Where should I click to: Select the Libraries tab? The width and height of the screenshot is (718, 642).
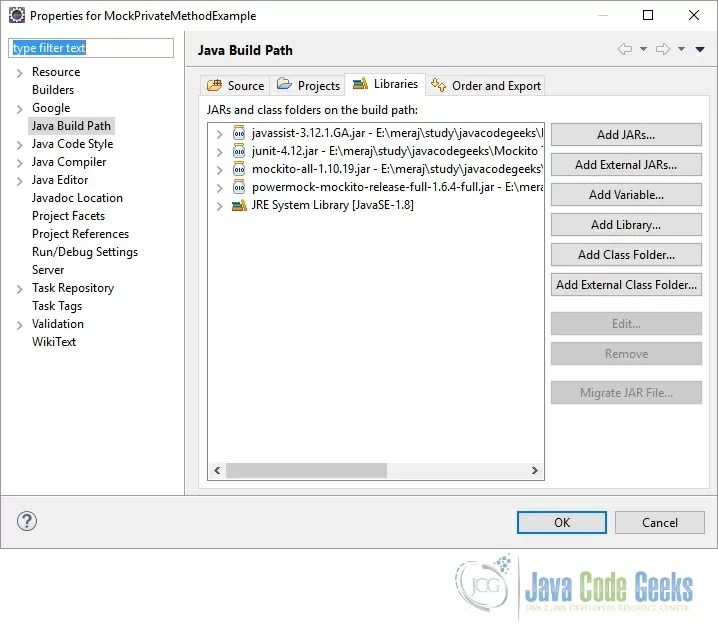[385, 84]
